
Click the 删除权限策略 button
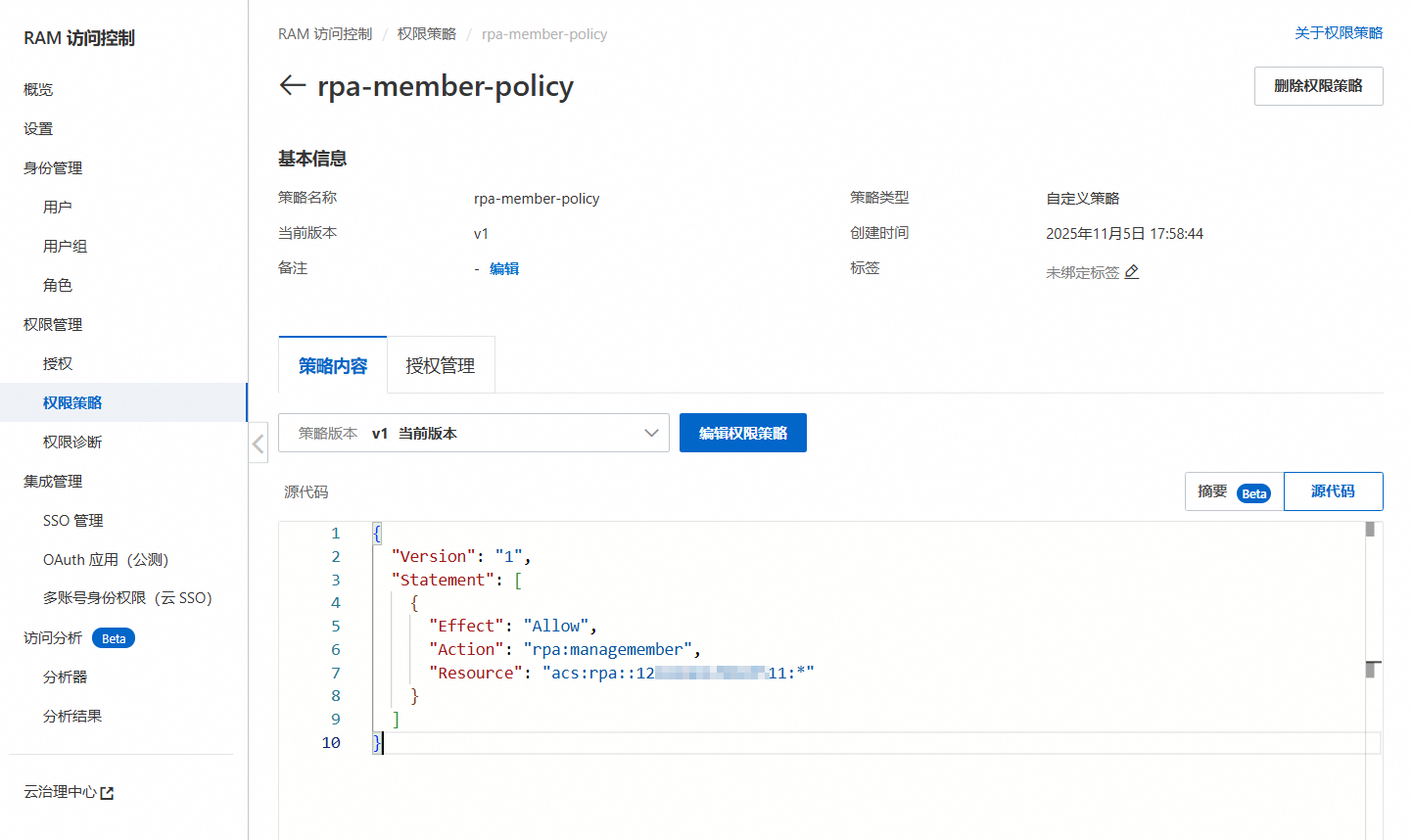1318,86
